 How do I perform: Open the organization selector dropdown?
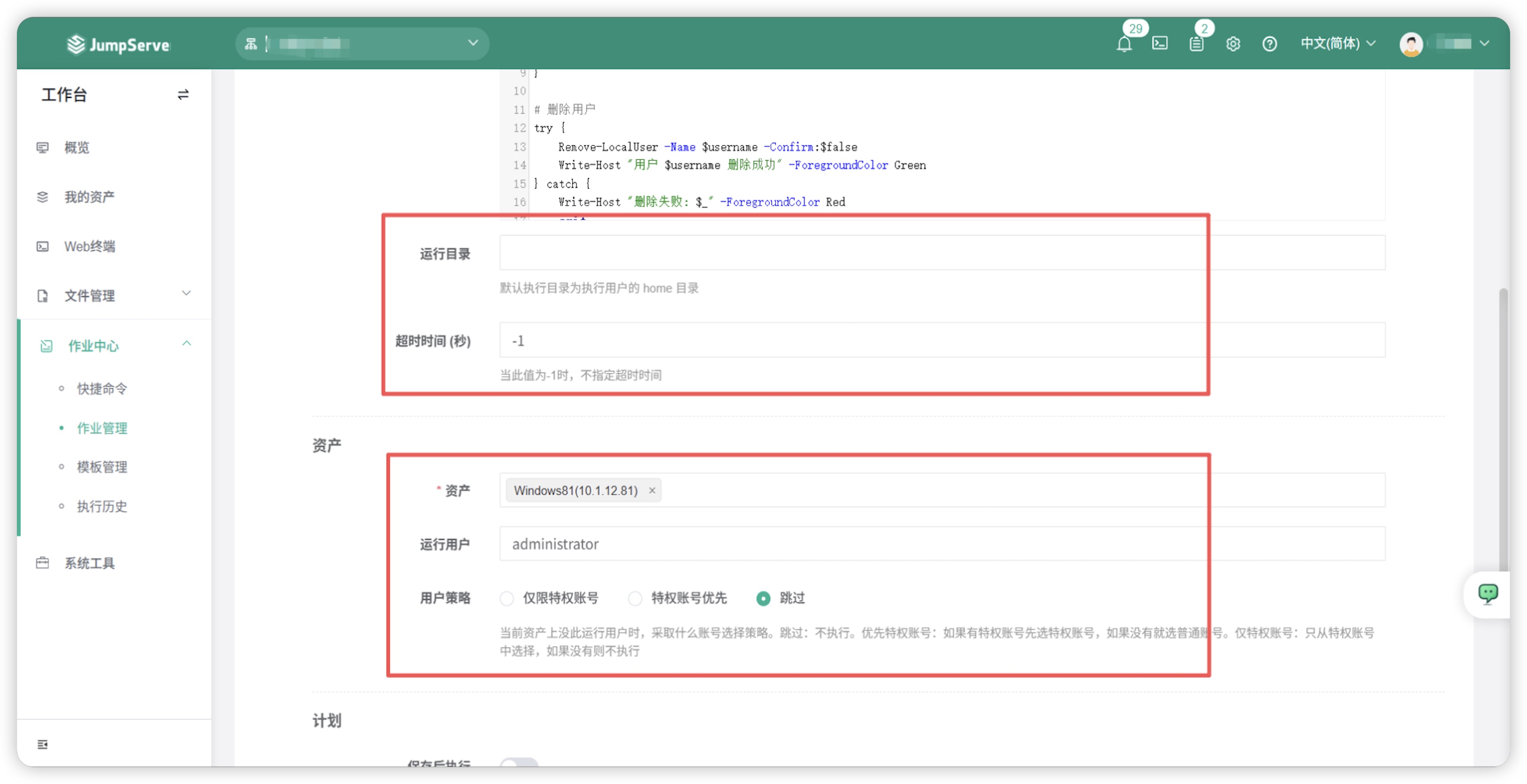click(362, 44)
